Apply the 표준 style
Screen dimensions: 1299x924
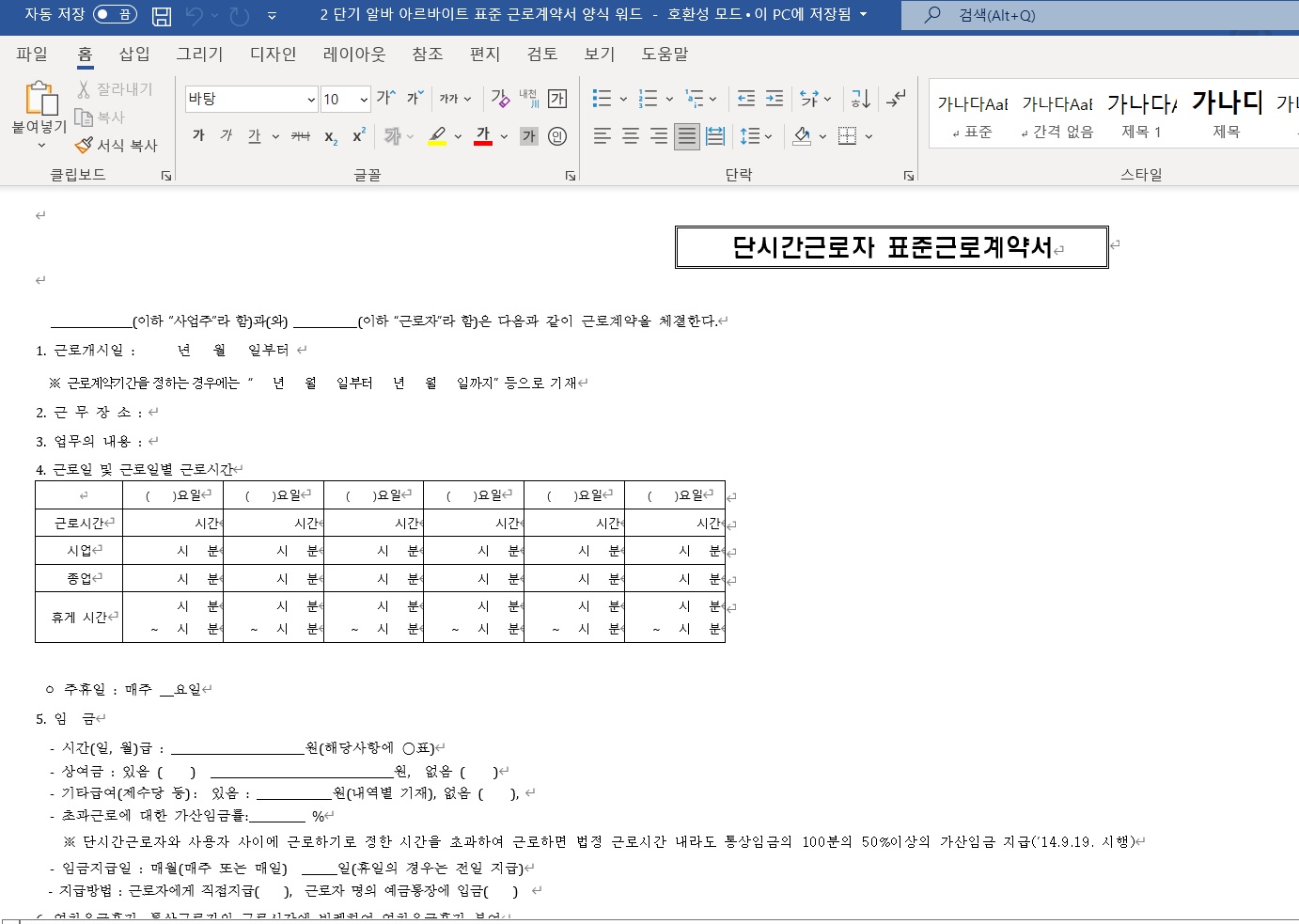pos(972,115)
